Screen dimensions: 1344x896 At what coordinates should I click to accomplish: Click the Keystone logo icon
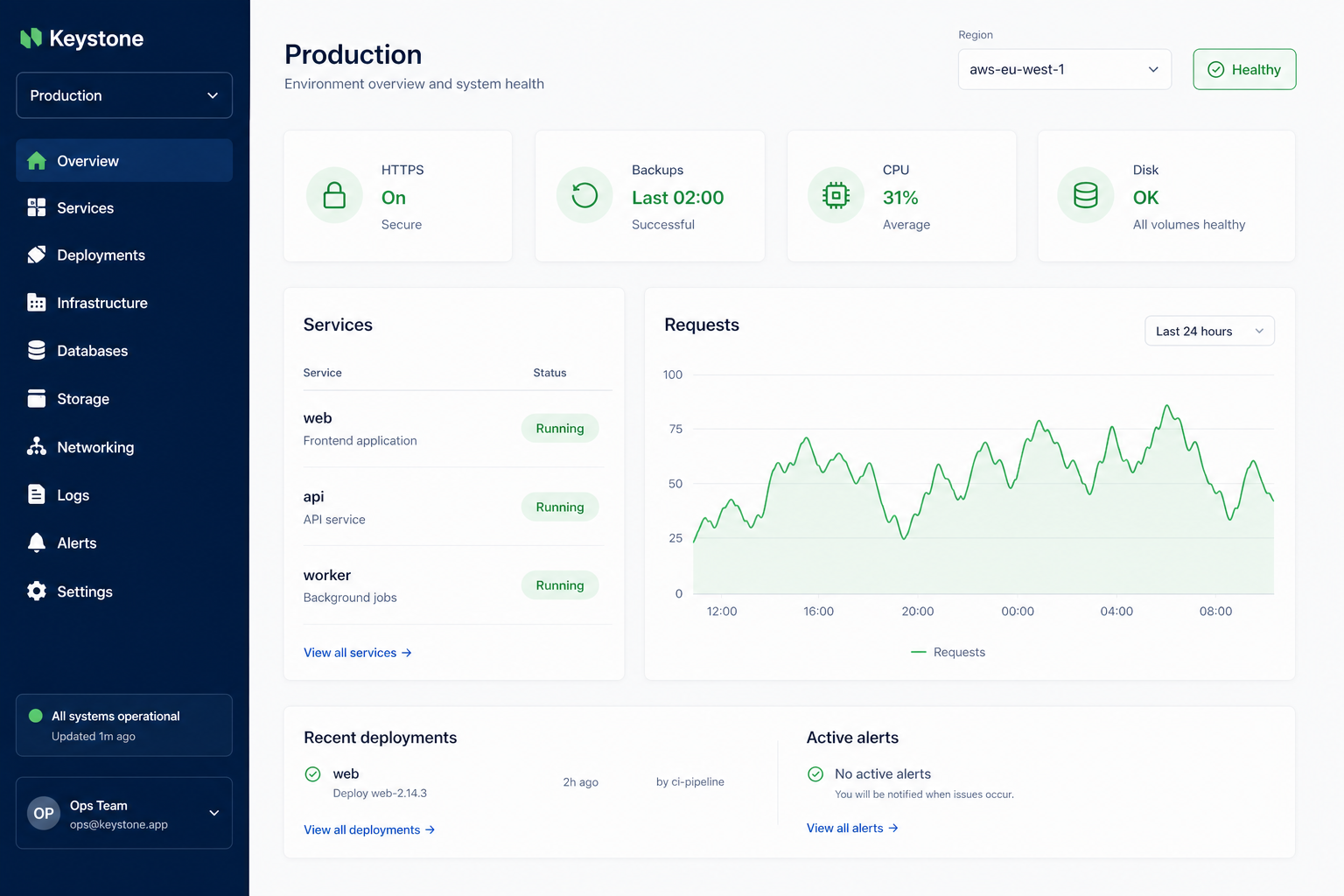[31, 38]
